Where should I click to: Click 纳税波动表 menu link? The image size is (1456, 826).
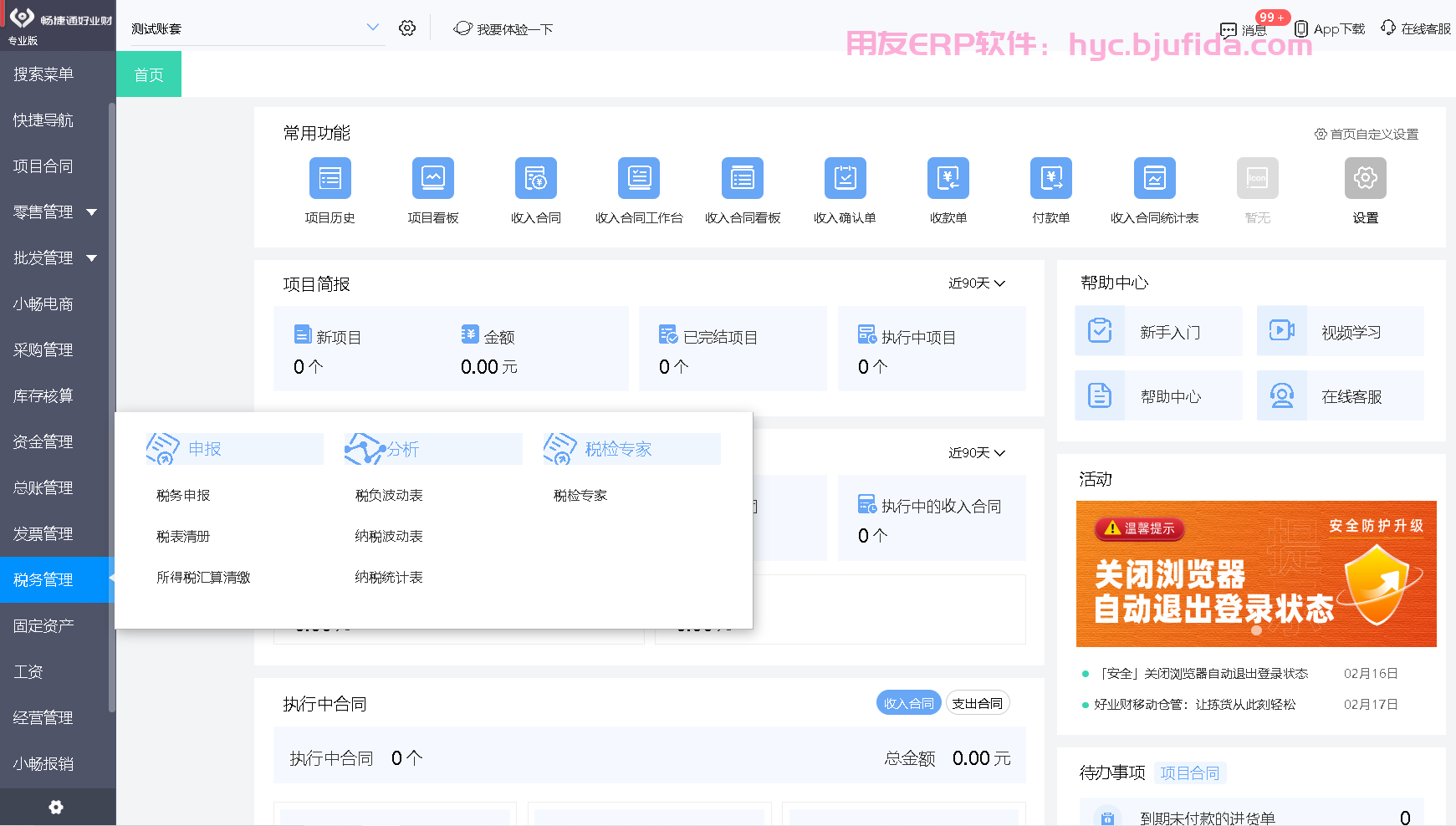pyautogui.click(x=389, y=536)
